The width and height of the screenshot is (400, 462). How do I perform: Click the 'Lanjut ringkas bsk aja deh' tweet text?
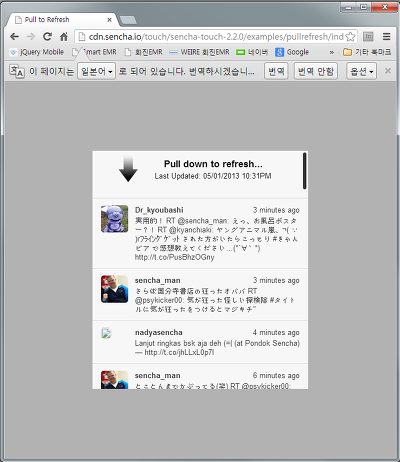click(217, 348)
